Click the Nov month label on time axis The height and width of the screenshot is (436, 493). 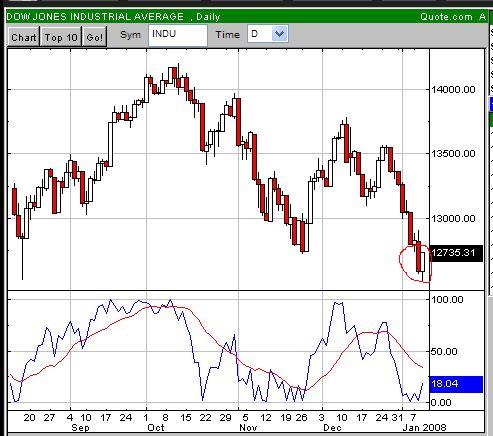click(248, 428)
